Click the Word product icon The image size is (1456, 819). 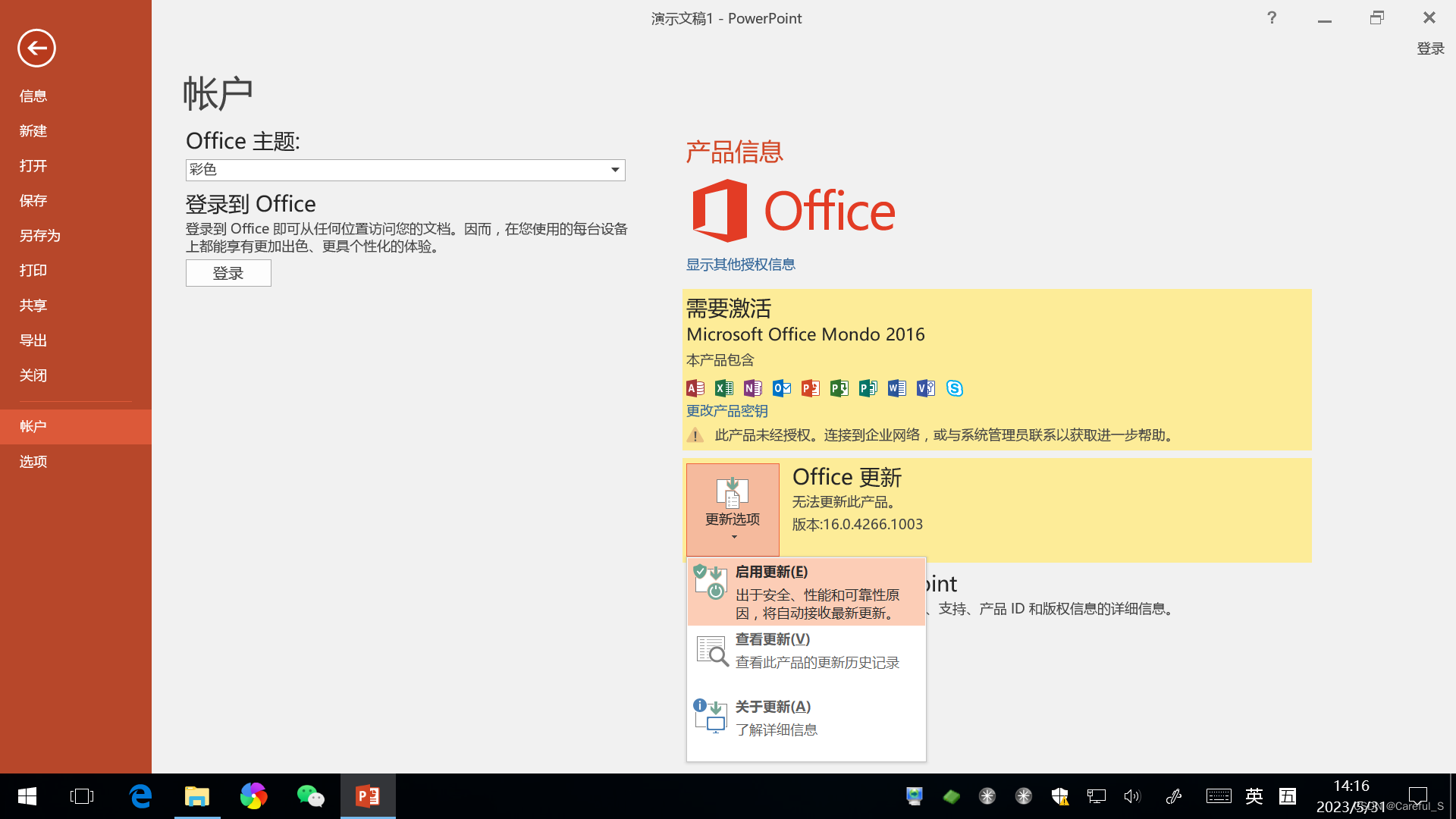[x=897, y=388]
